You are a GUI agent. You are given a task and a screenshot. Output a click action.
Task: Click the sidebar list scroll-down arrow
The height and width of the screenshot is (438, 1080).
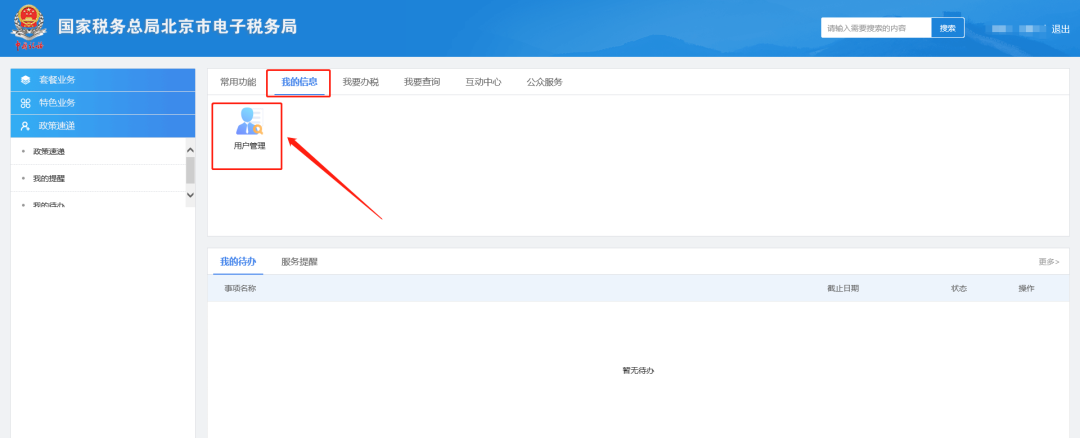191,196
